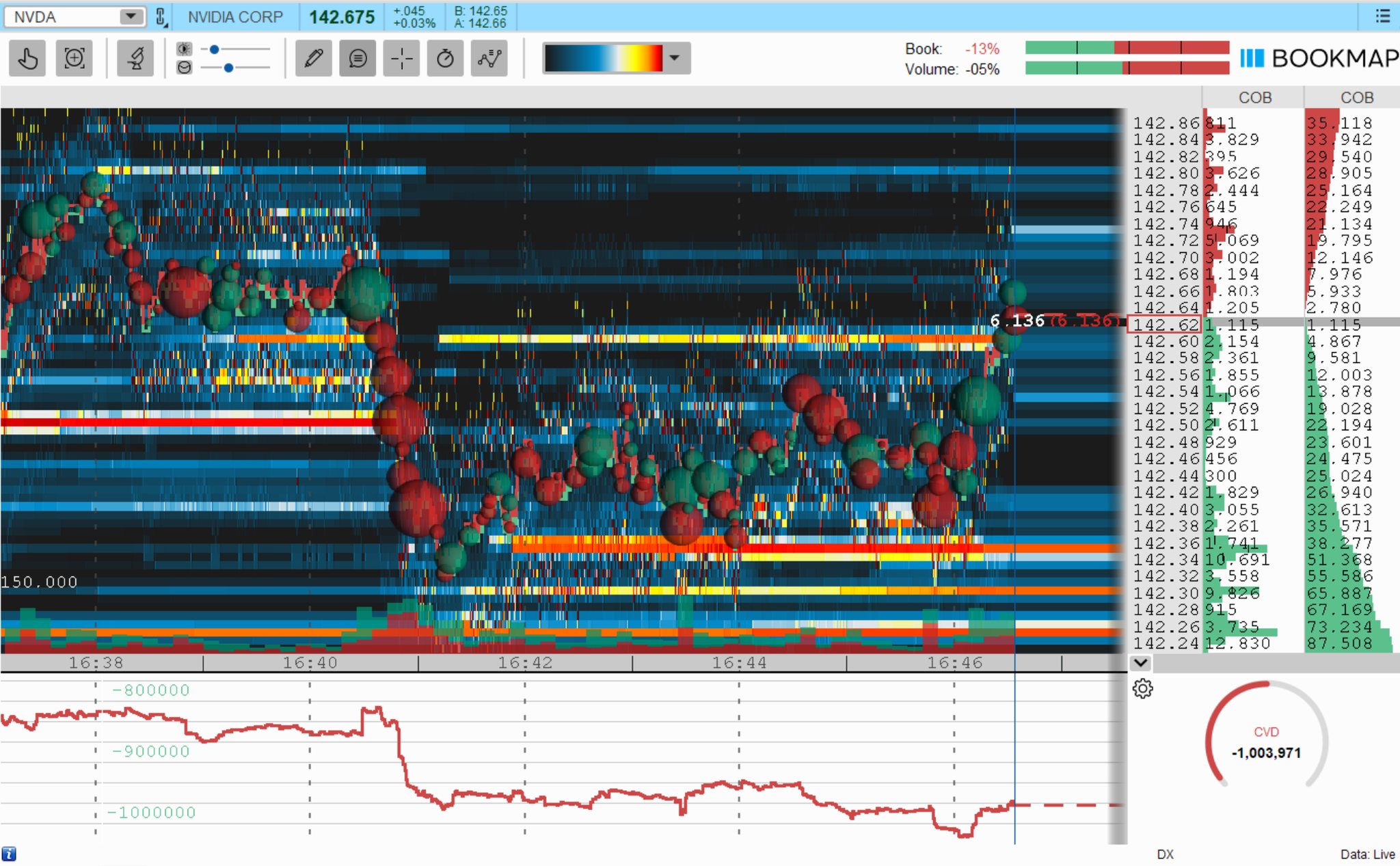The width and height of the screenshot is (1400, 866).
Task: Click the info icon in status bar
Action: [x=9, y=854]
